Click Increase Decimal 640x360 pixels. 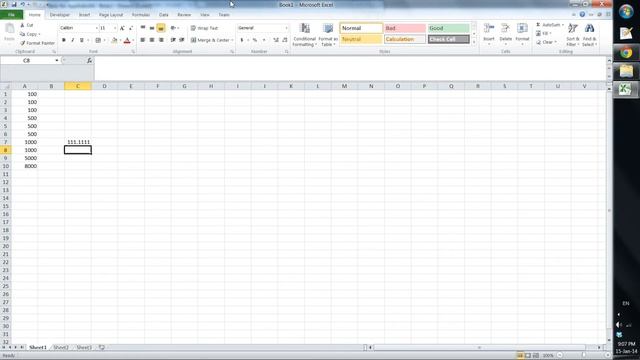coord(276,40)
